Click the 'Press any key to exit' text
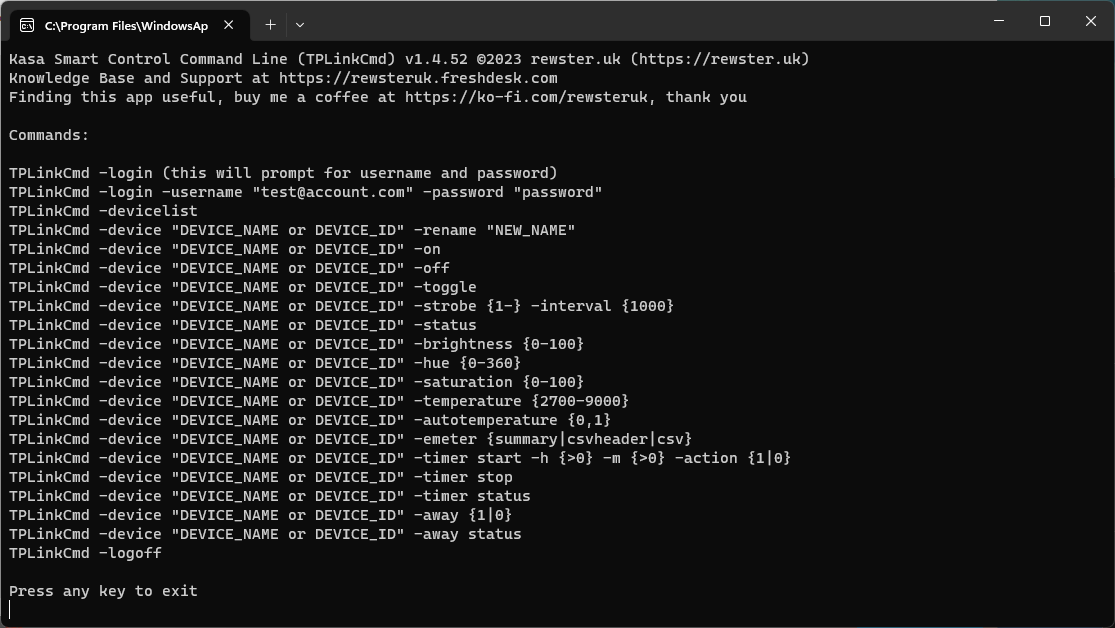Screen dimensions: 1115x628 [x=103, y=590]
